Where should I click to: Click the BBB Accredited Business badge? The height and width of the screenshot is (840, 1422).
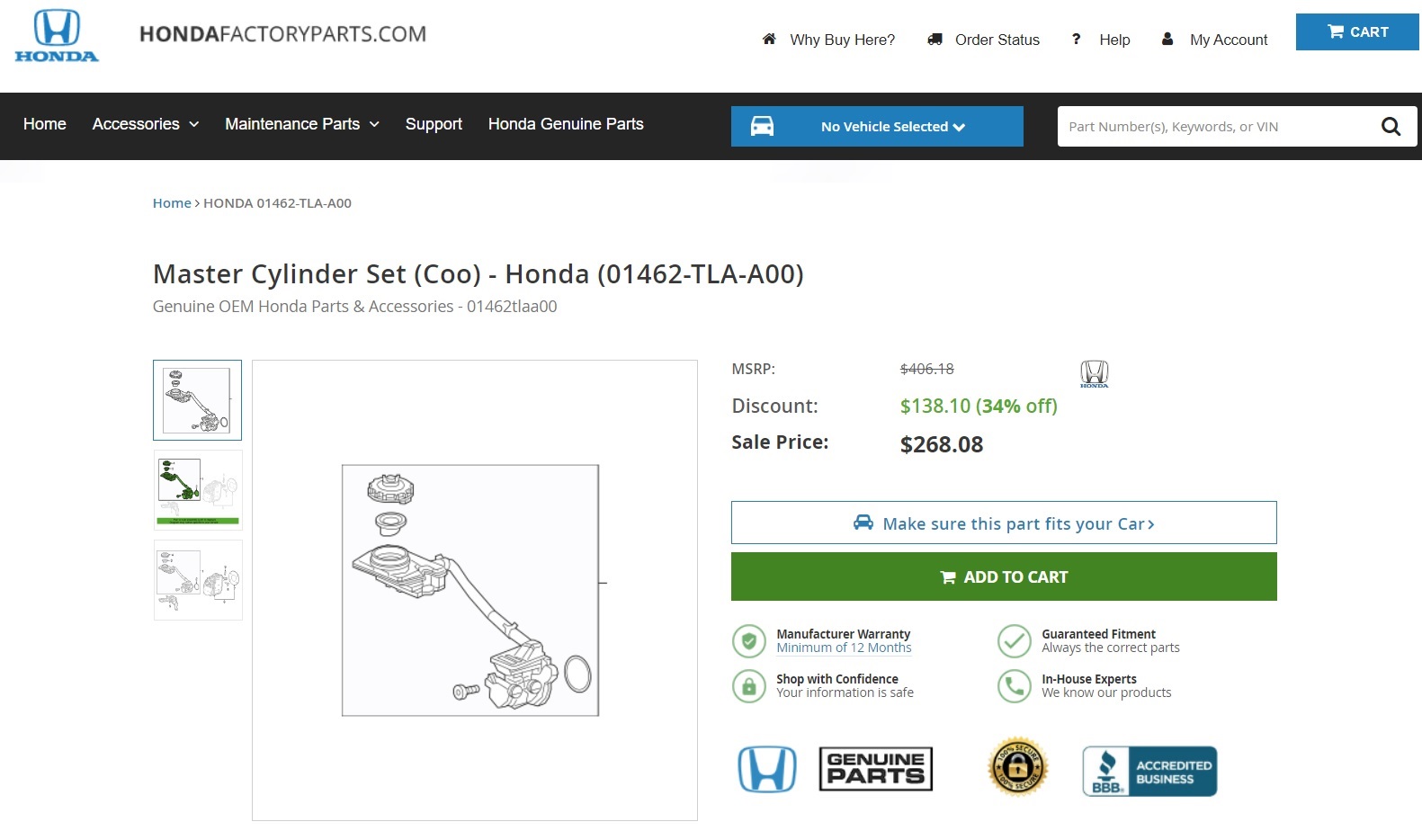1149,772
